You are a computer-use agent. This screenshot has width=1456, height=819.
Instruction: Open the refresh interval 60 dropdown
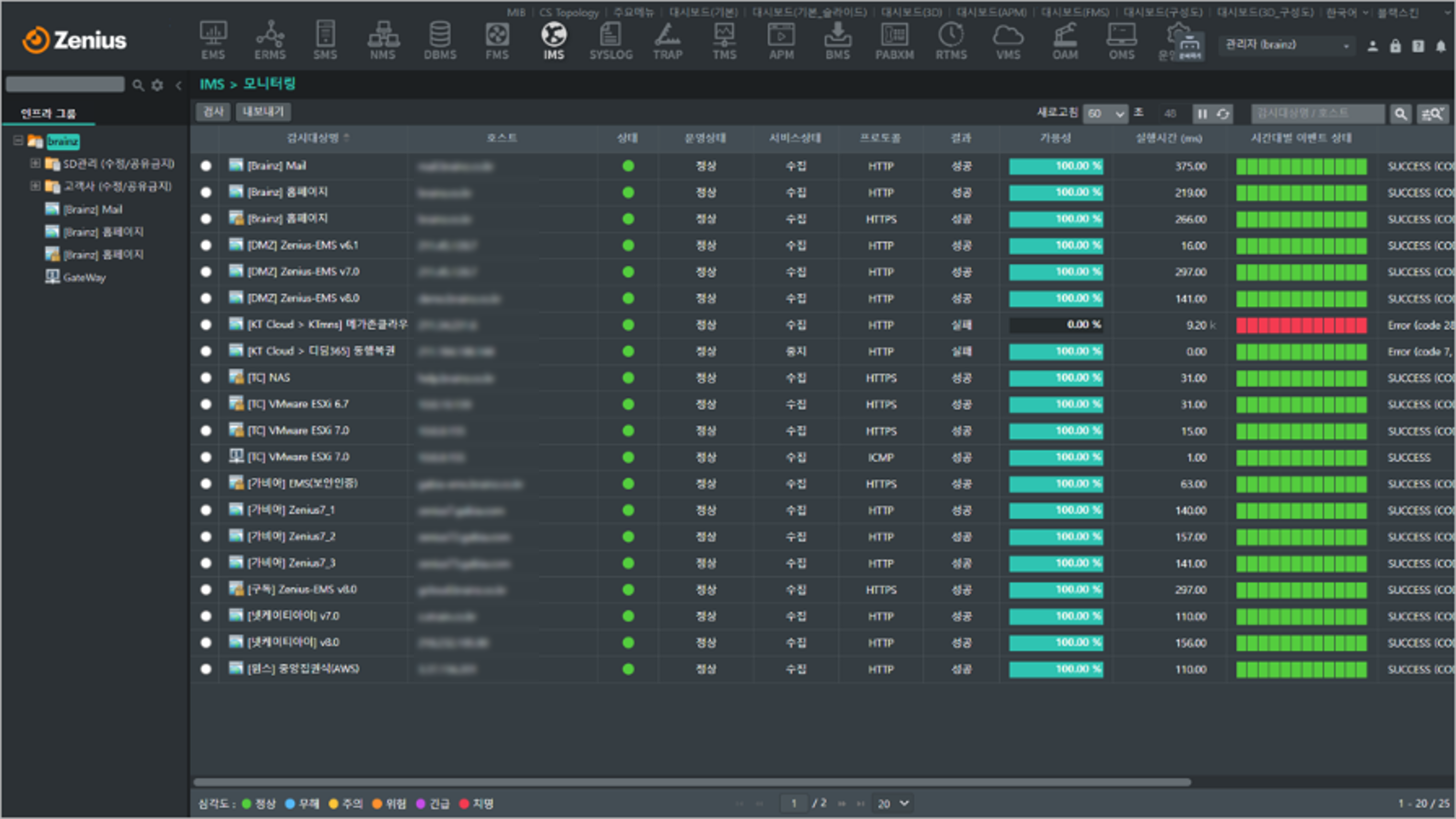[1105, 114]
